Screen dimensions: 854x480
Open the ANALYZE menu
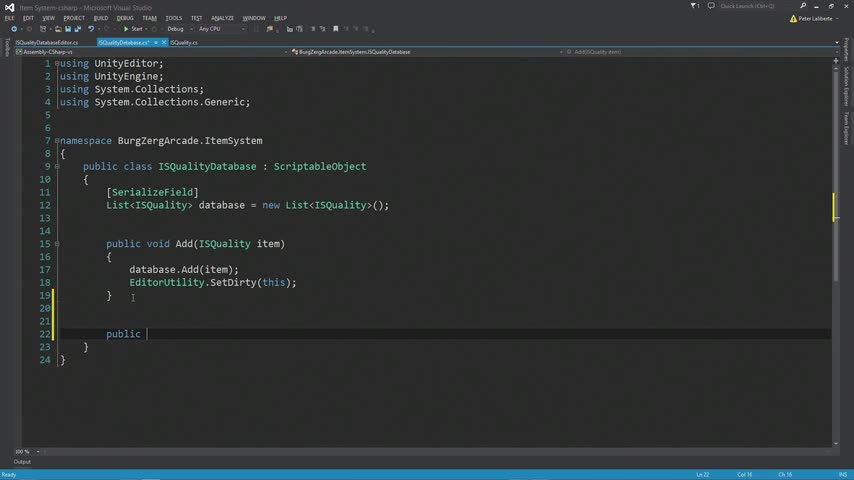222,18
